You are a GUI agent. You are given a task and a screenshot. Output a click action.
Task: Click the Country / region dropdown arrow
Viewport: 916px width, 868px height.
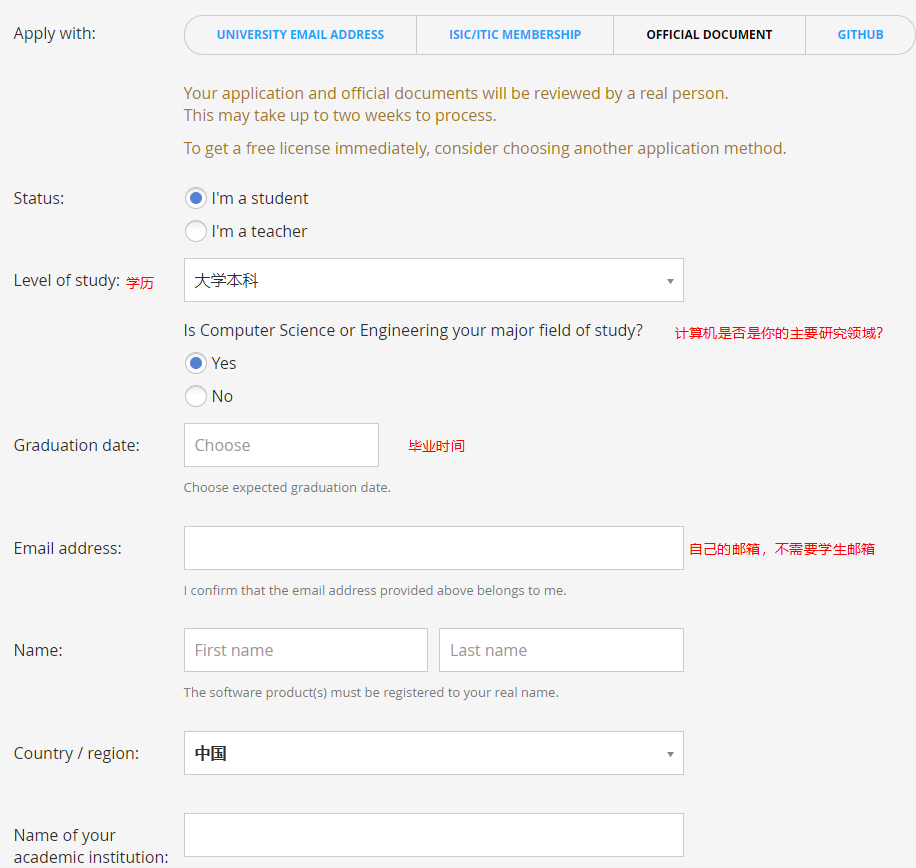coord(670,753)
